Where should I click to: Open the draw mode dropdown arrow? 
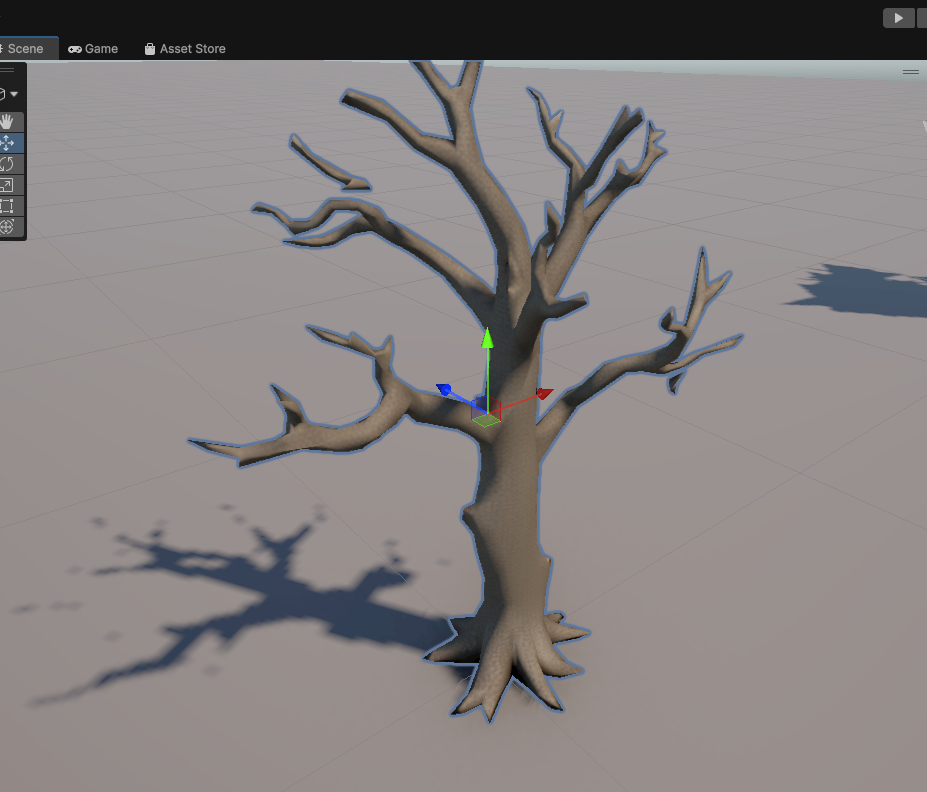14,94
